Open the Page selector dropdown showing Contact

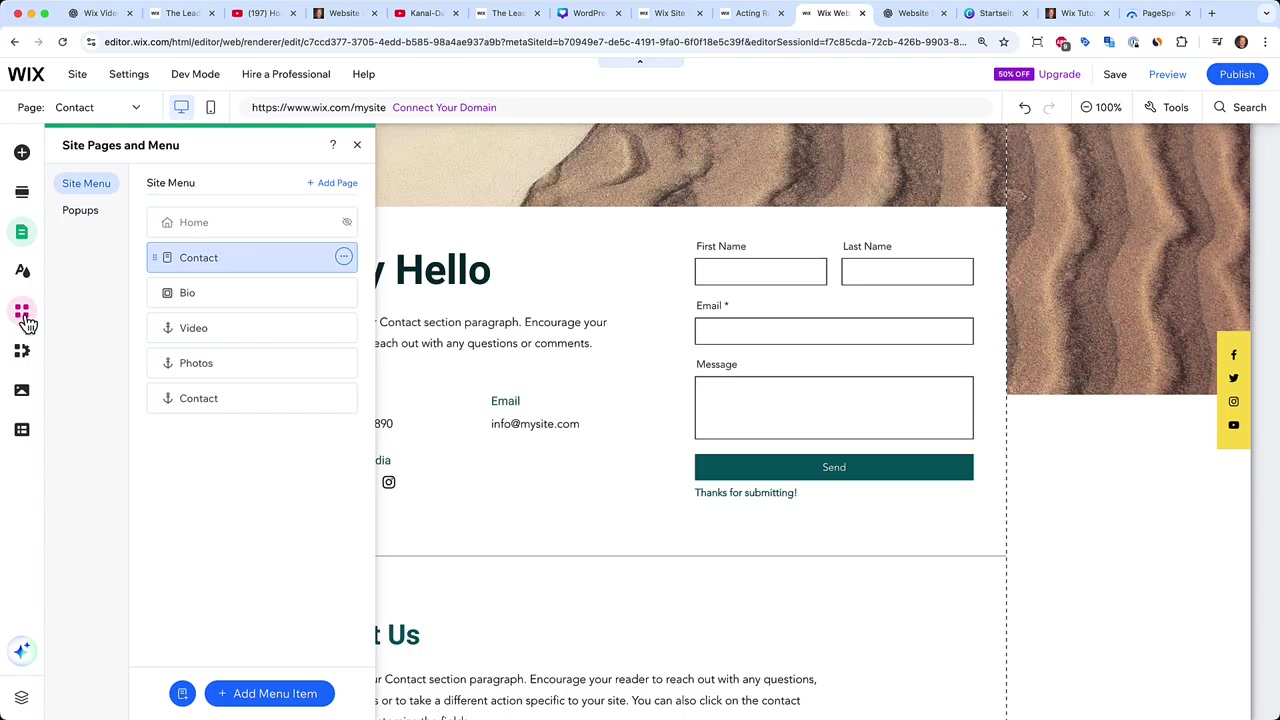tap(97, 107)
